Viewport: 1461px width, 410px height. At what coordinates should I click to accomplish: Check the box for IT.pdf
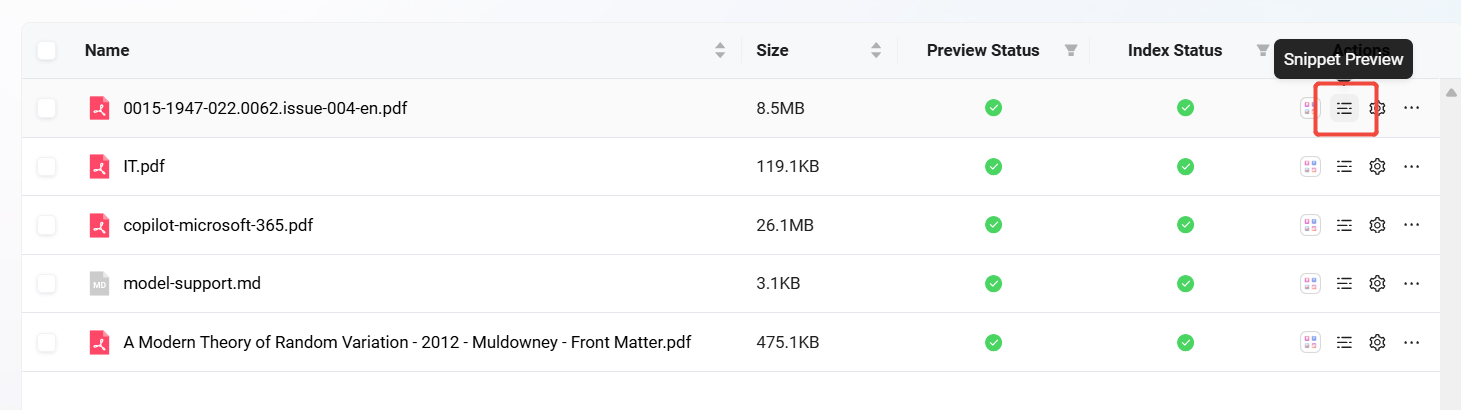(x=47, y=167)
